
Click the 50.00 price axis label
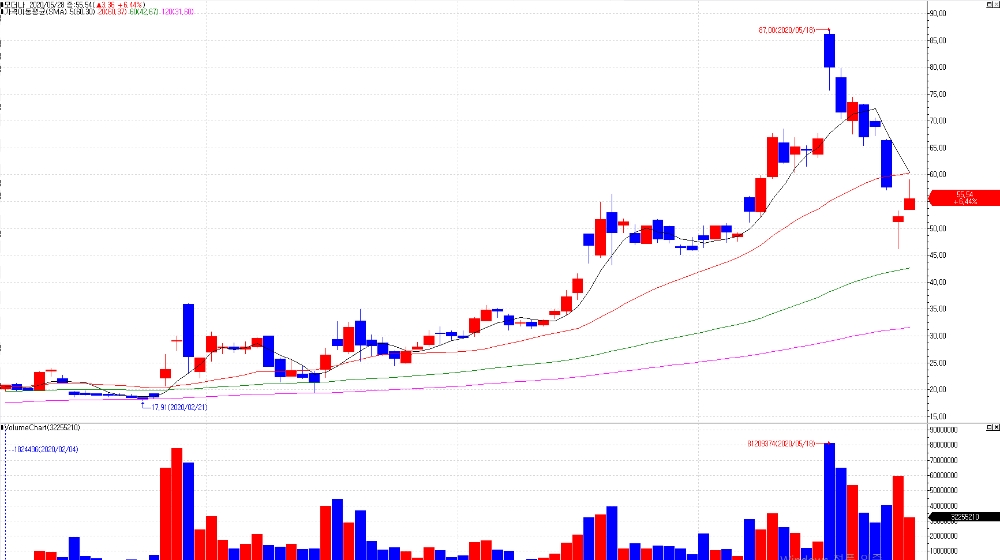pyautogui.click(x=938, y=228)
